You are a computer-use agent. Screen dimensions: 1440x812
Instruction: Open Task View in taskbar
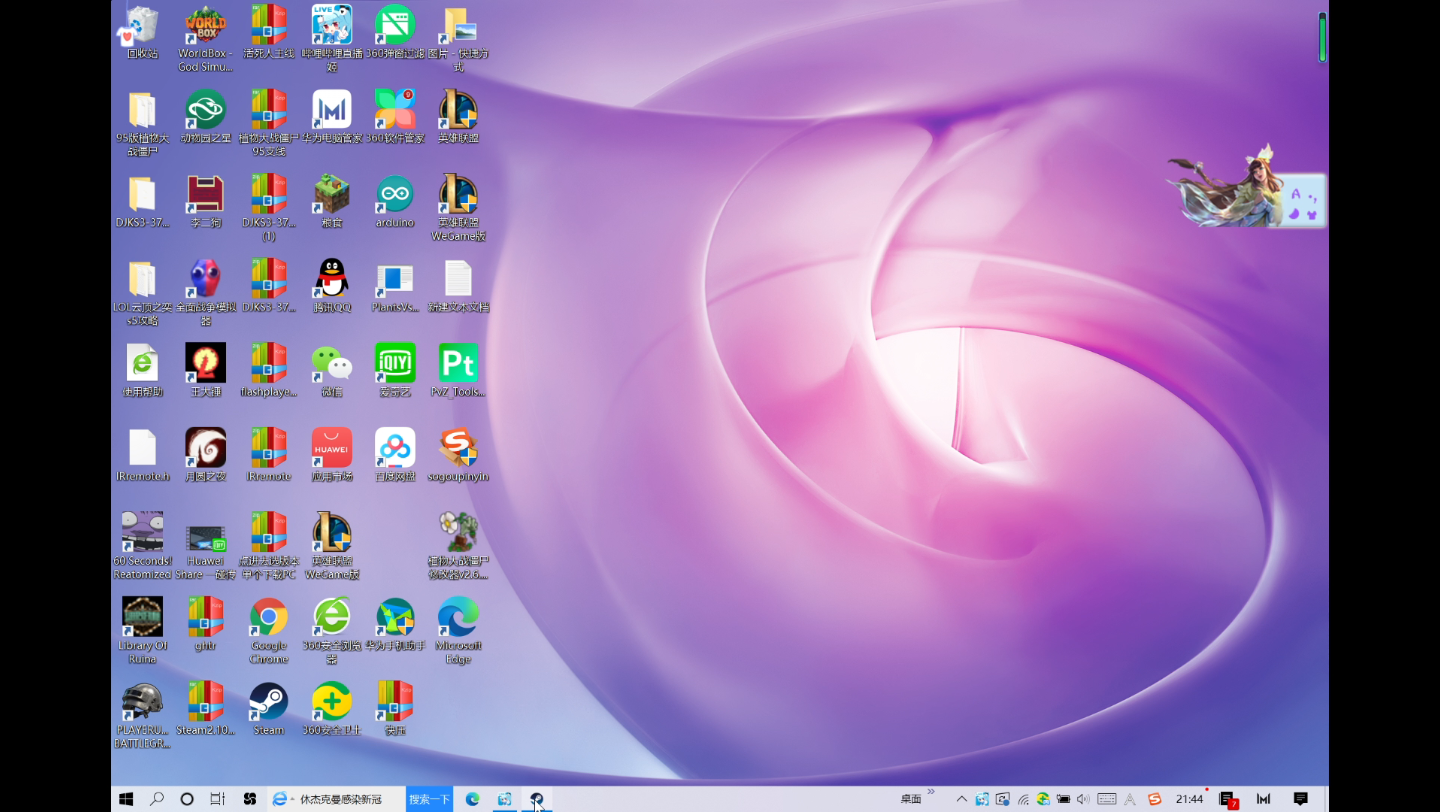217,799
